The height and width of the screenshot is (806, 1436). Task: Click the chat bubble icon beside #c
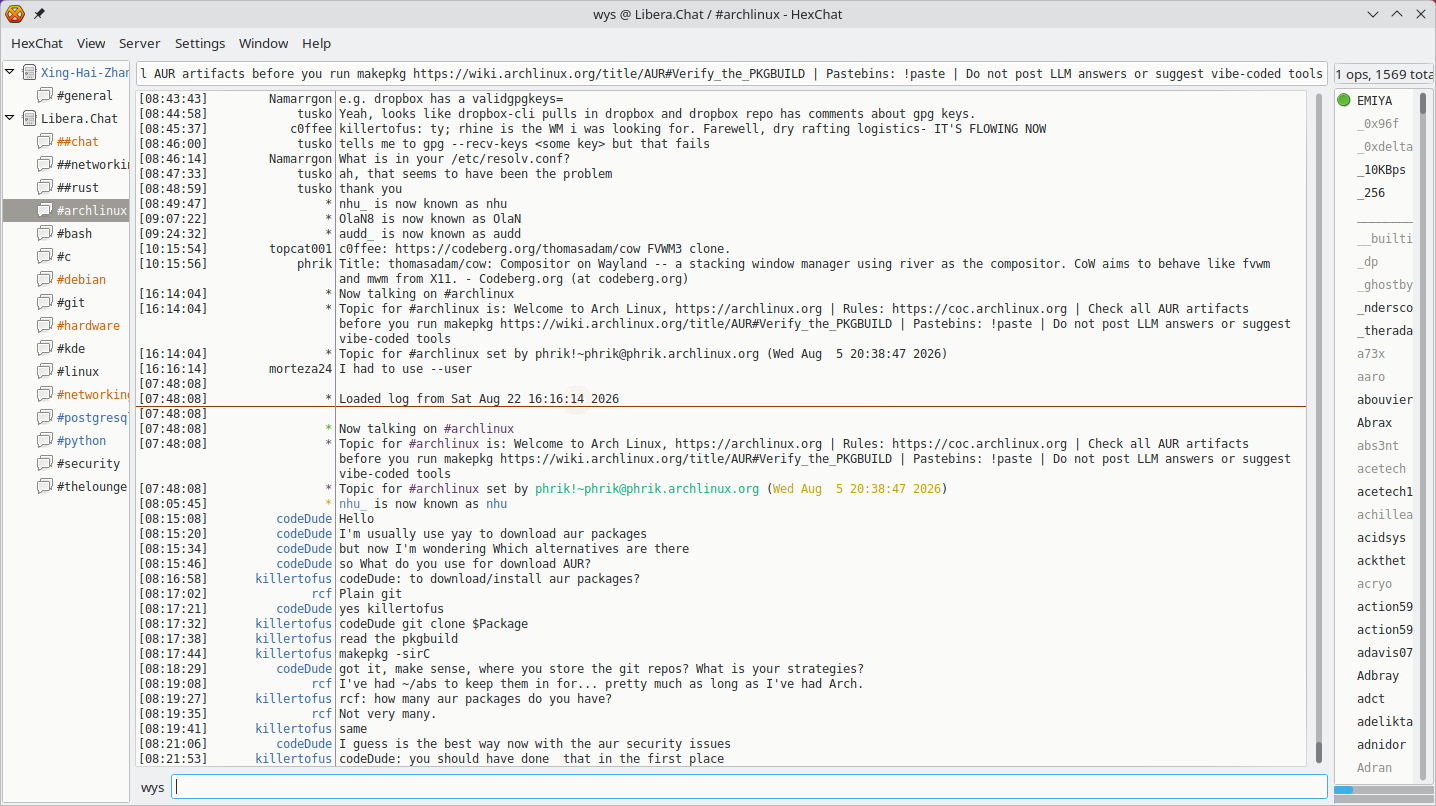coord(45,256)
